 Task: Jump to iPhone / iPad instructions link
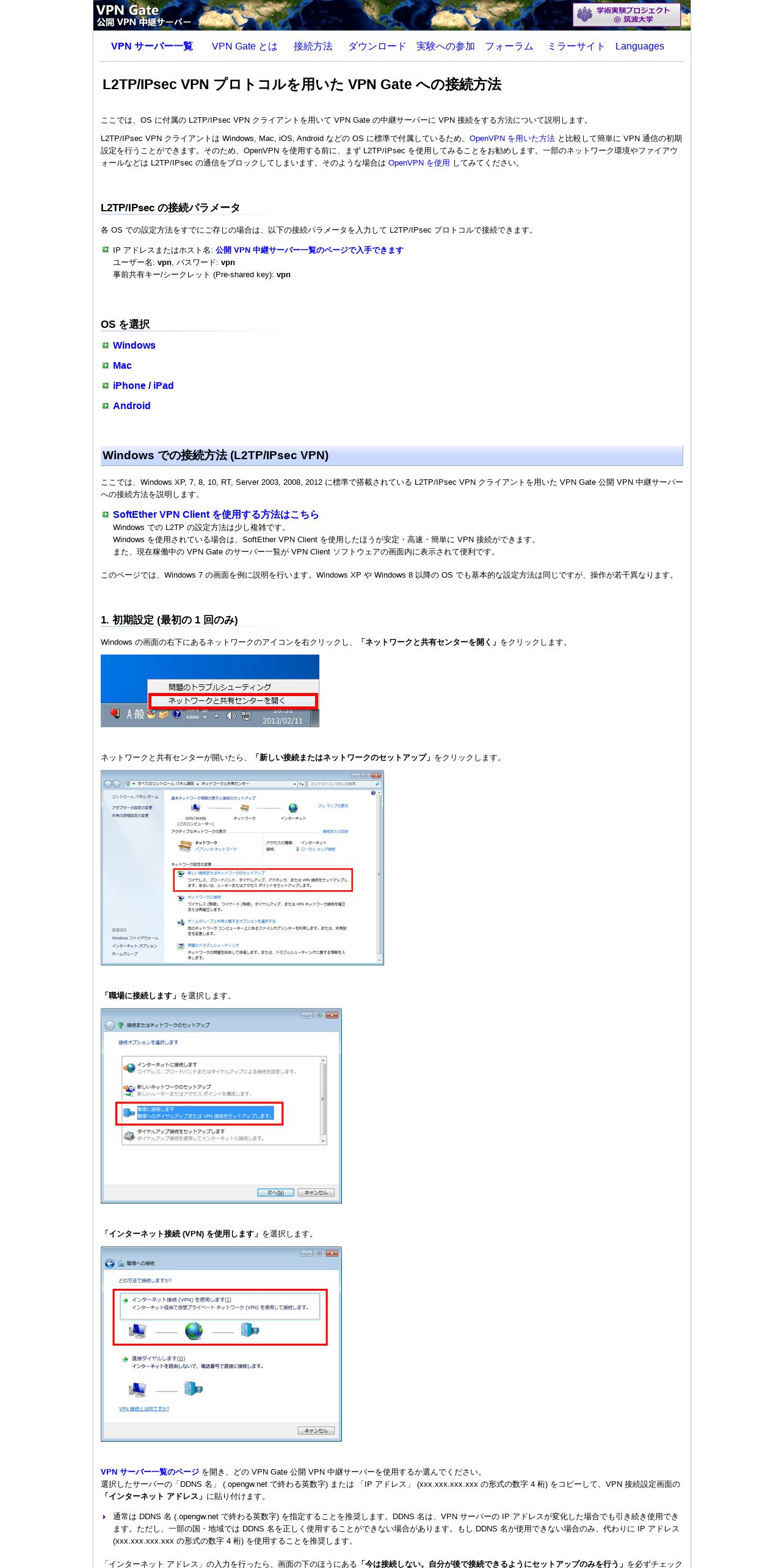coord(143,386)
